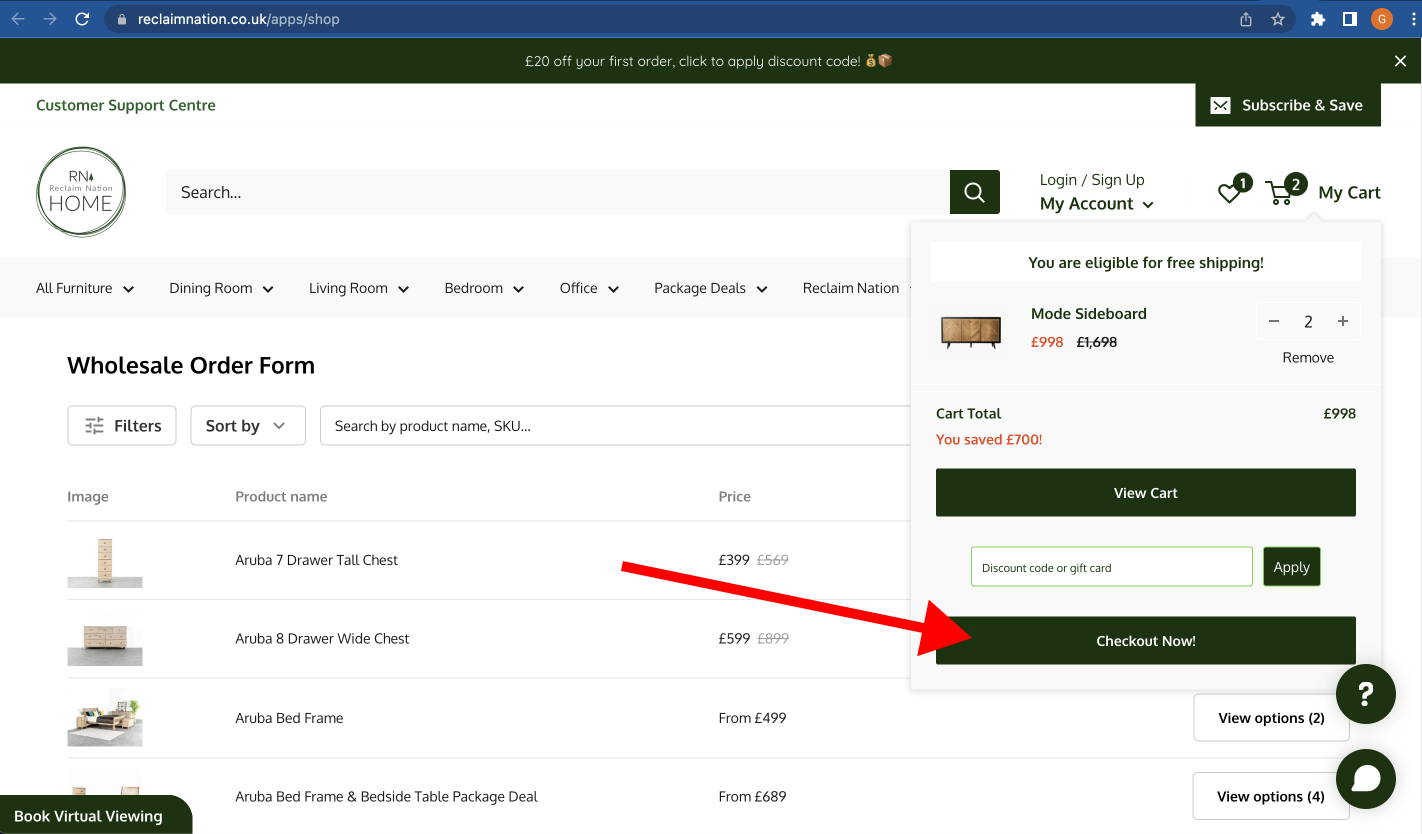Decrease Mode Sideboard quantity with minus
Screen dimensions: 1422x834
(x=1274, y=321)
